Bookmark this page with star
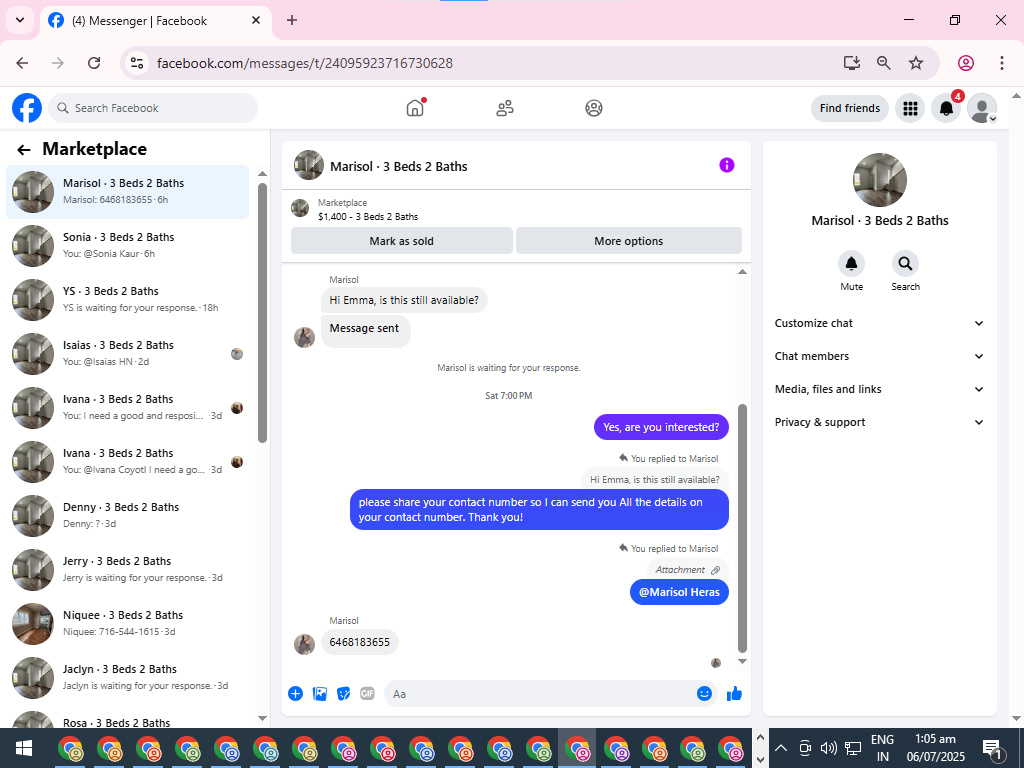The width and height of the screenshot is (1024, 768). (916, 63)
